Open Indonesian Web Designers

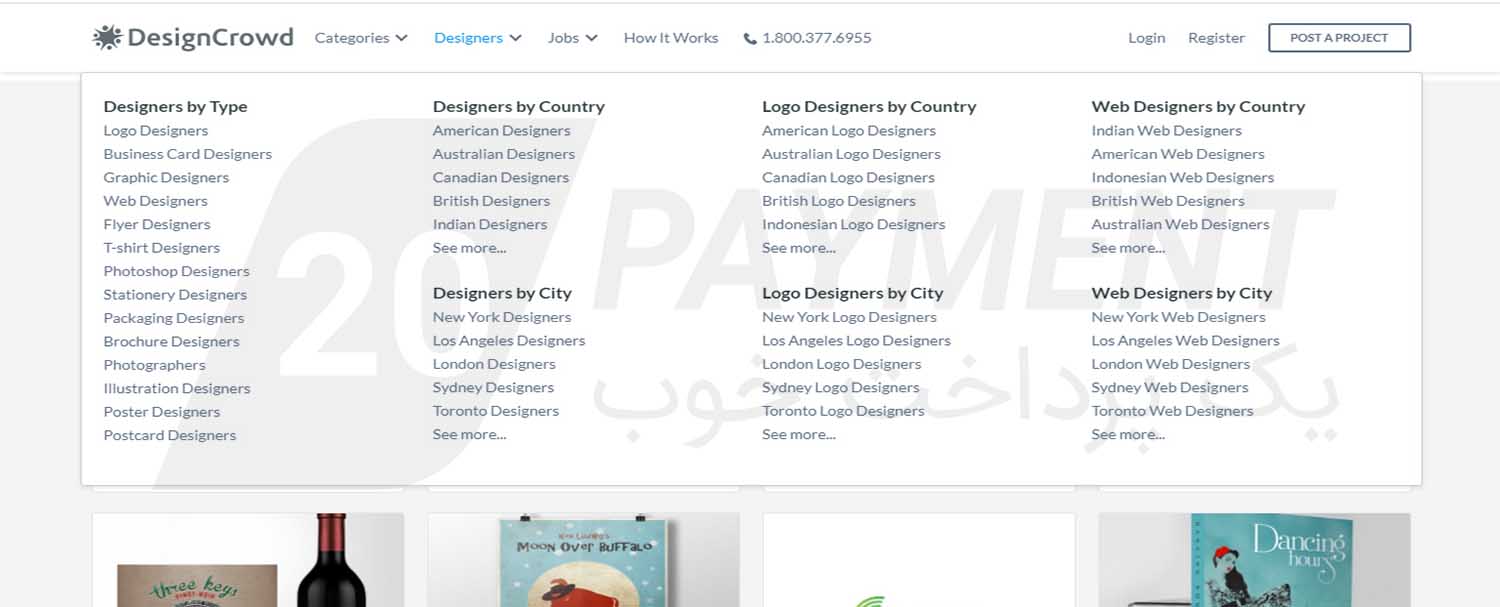1183,178
